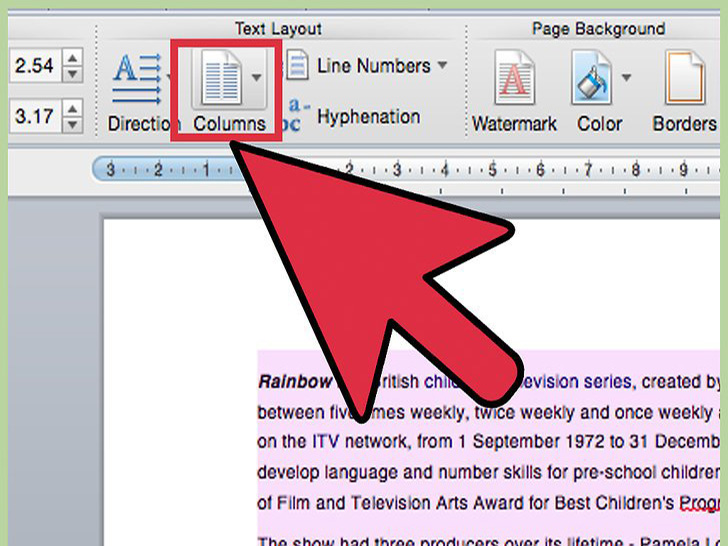Click the text '1 September 1972'
This screenshot has width=728, height=546.
click(532, 441)
